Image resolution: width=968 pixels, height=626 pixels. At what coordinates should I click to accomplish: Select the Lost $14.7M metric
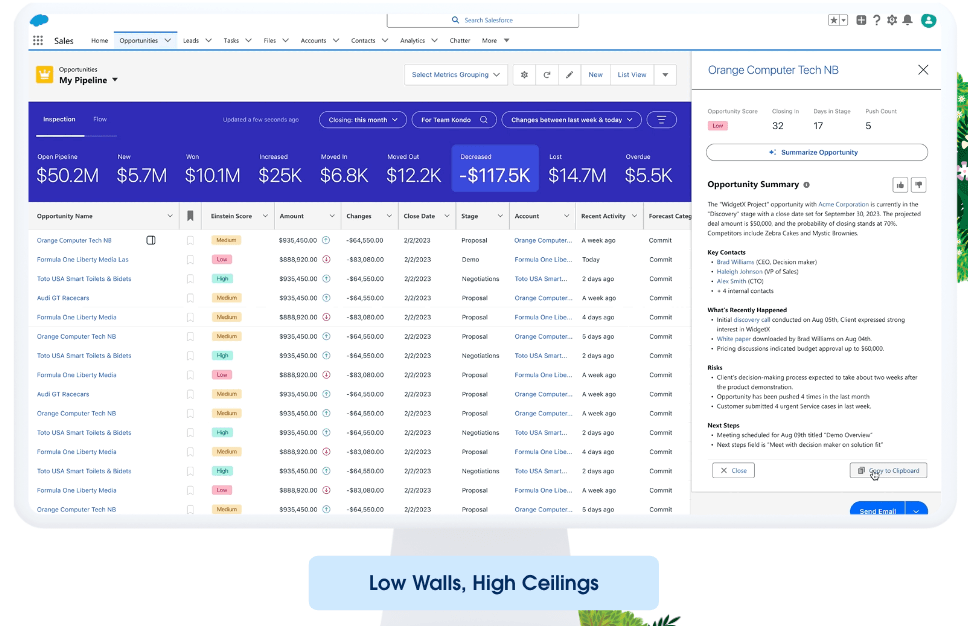click(x=577, y=169)
